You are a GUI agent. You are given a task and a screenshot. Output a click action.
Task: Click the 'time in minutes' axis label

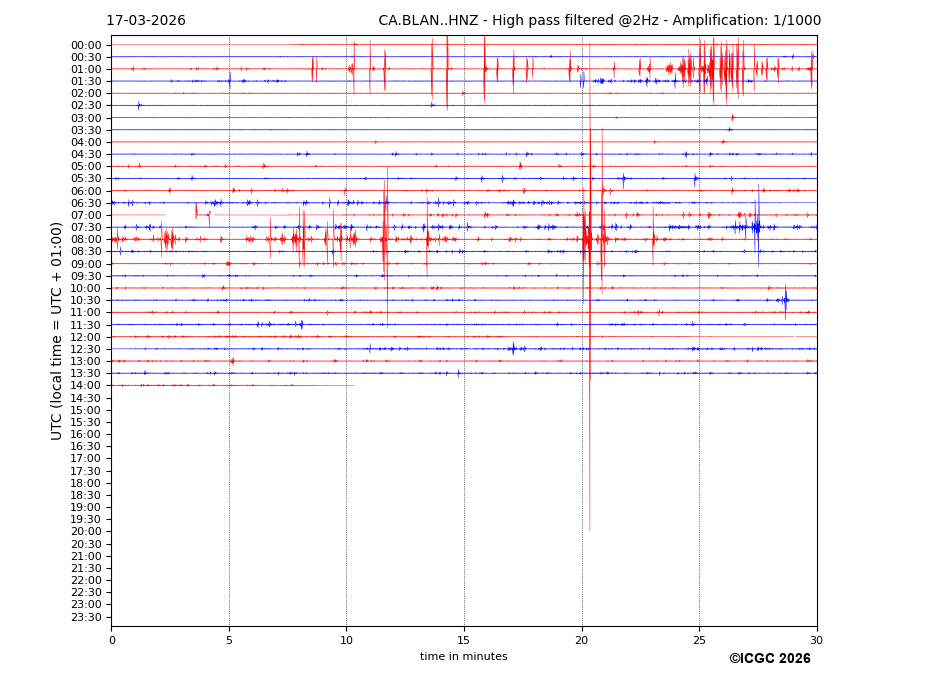coord(463,656)
